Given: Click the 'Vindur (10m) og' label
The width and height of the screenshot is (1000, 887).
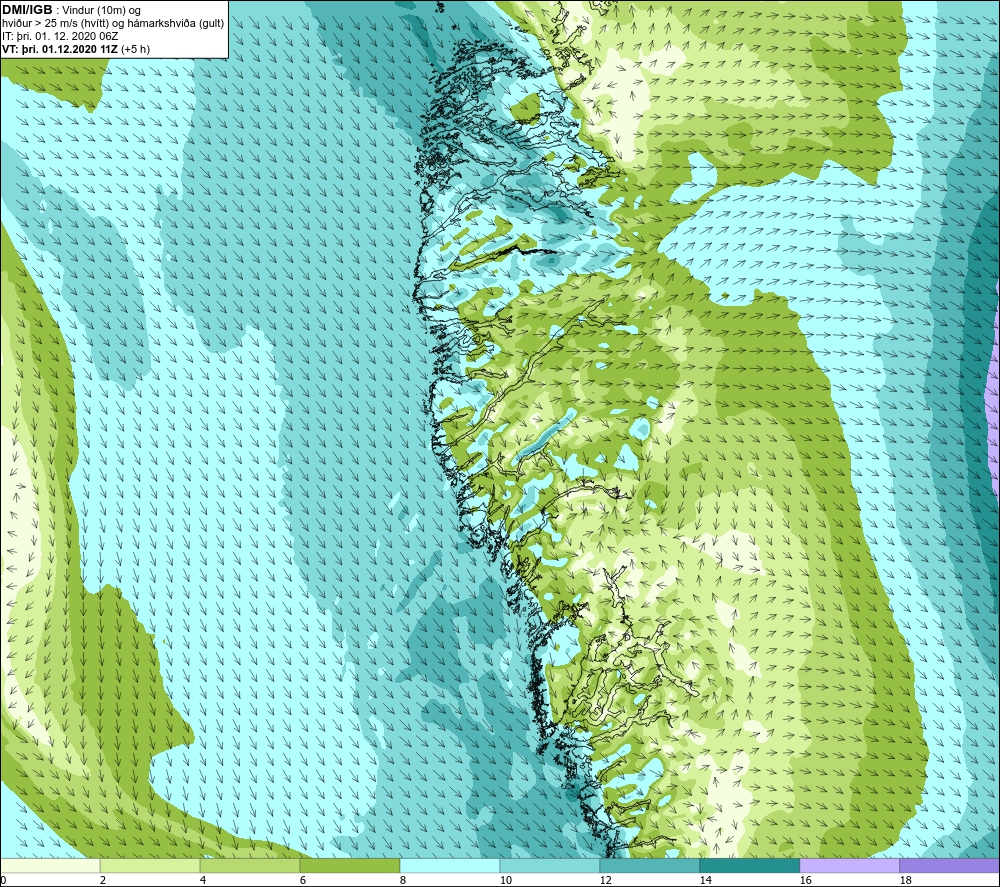Looking at the screenshot, I should point(103,11).
